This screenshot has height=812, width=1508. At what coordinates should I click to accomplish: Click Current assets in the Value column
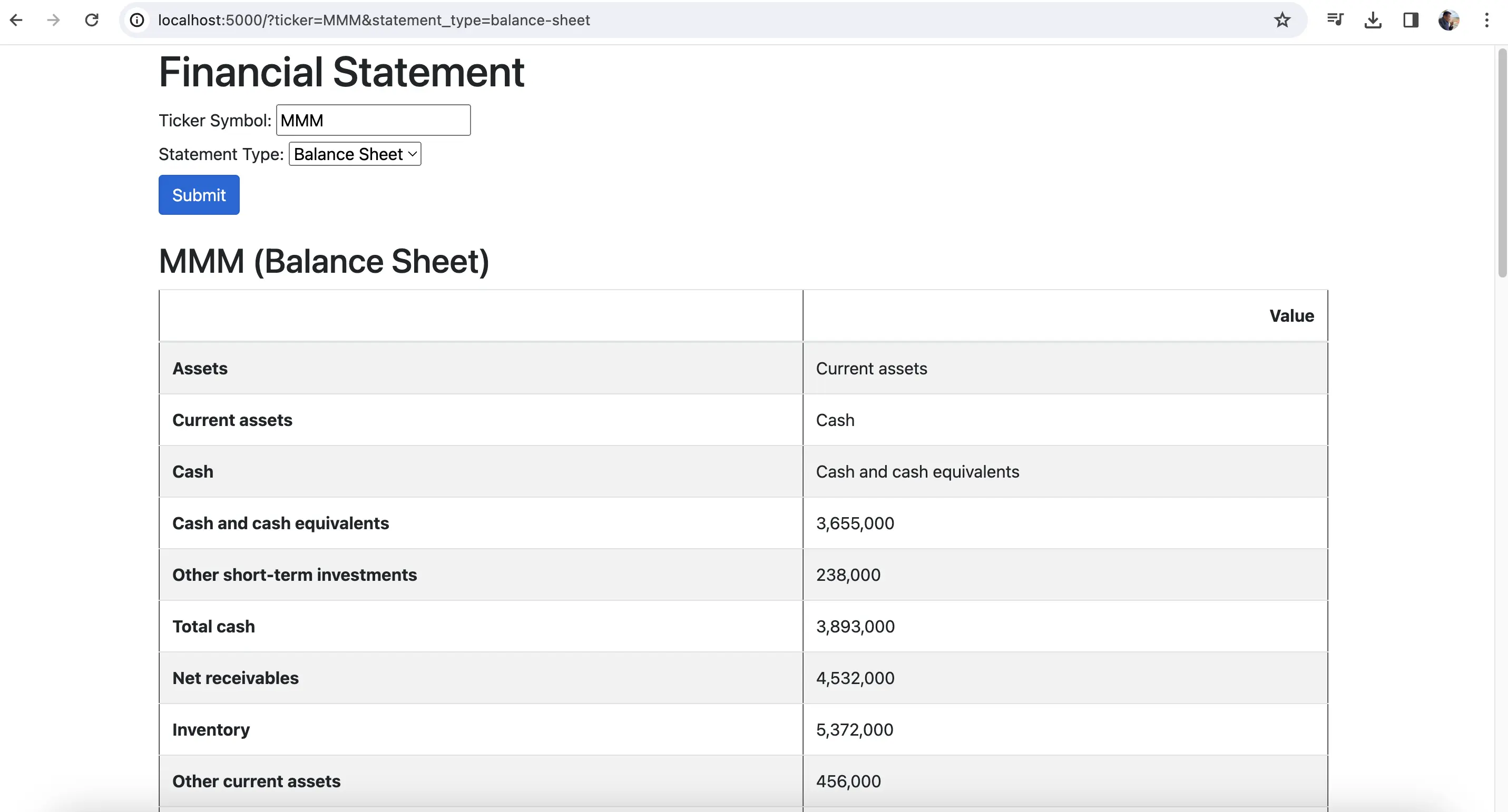pyautogui.click(x=871, y=369)
